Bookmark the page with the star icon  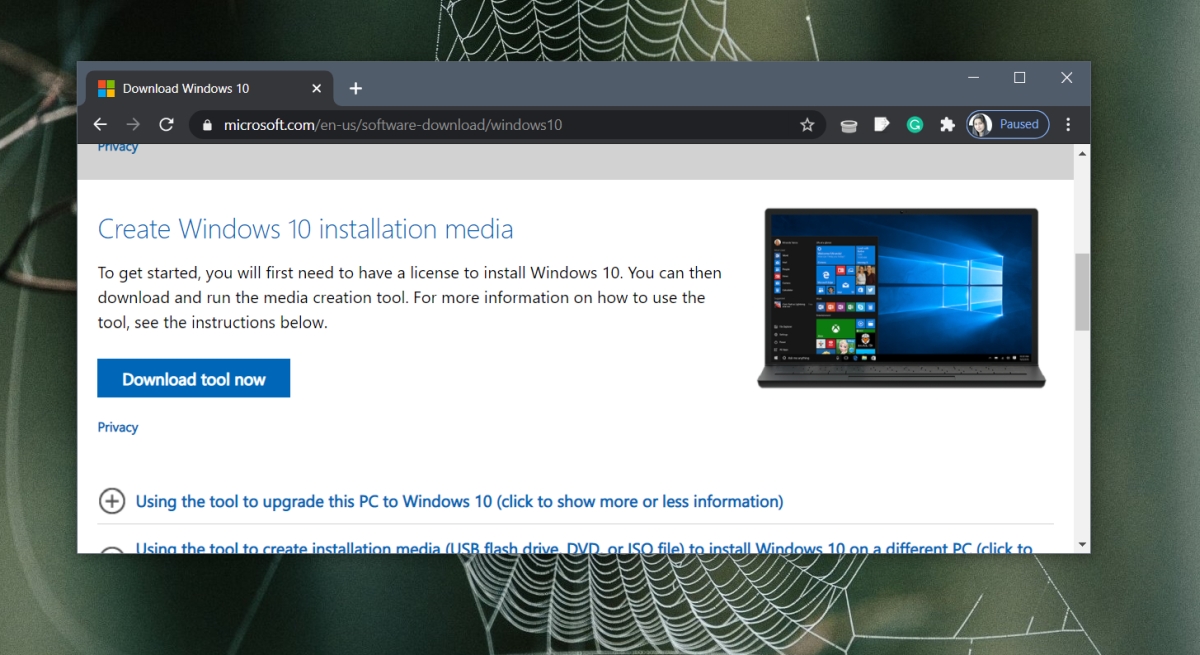pyautogui.click(x=807, y=124)
